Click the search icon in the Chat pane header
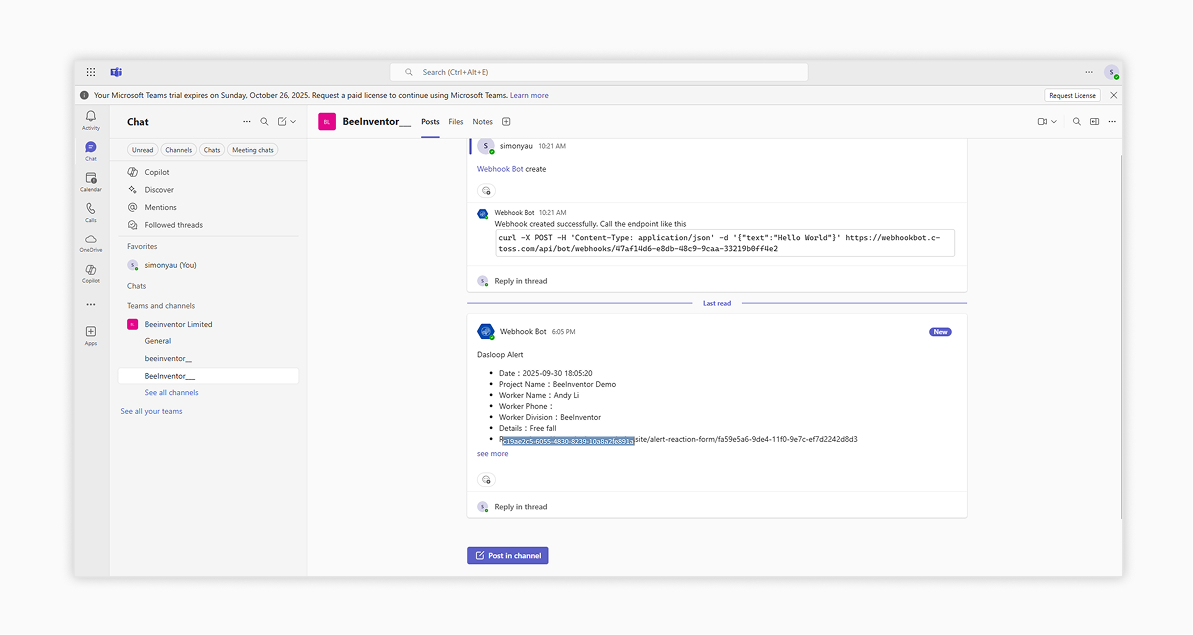Viewport: 1193px width, 635px height. [264, 122]
